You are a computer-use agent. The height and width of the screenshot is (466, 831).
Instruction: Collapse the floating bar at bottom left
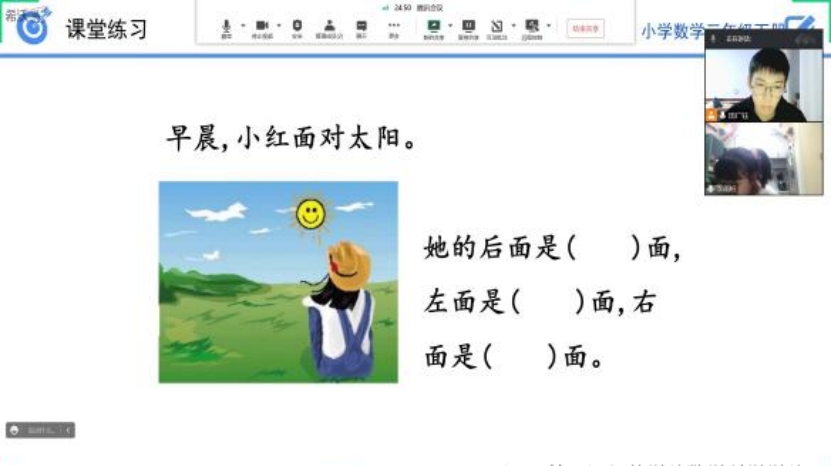point(68,430)
